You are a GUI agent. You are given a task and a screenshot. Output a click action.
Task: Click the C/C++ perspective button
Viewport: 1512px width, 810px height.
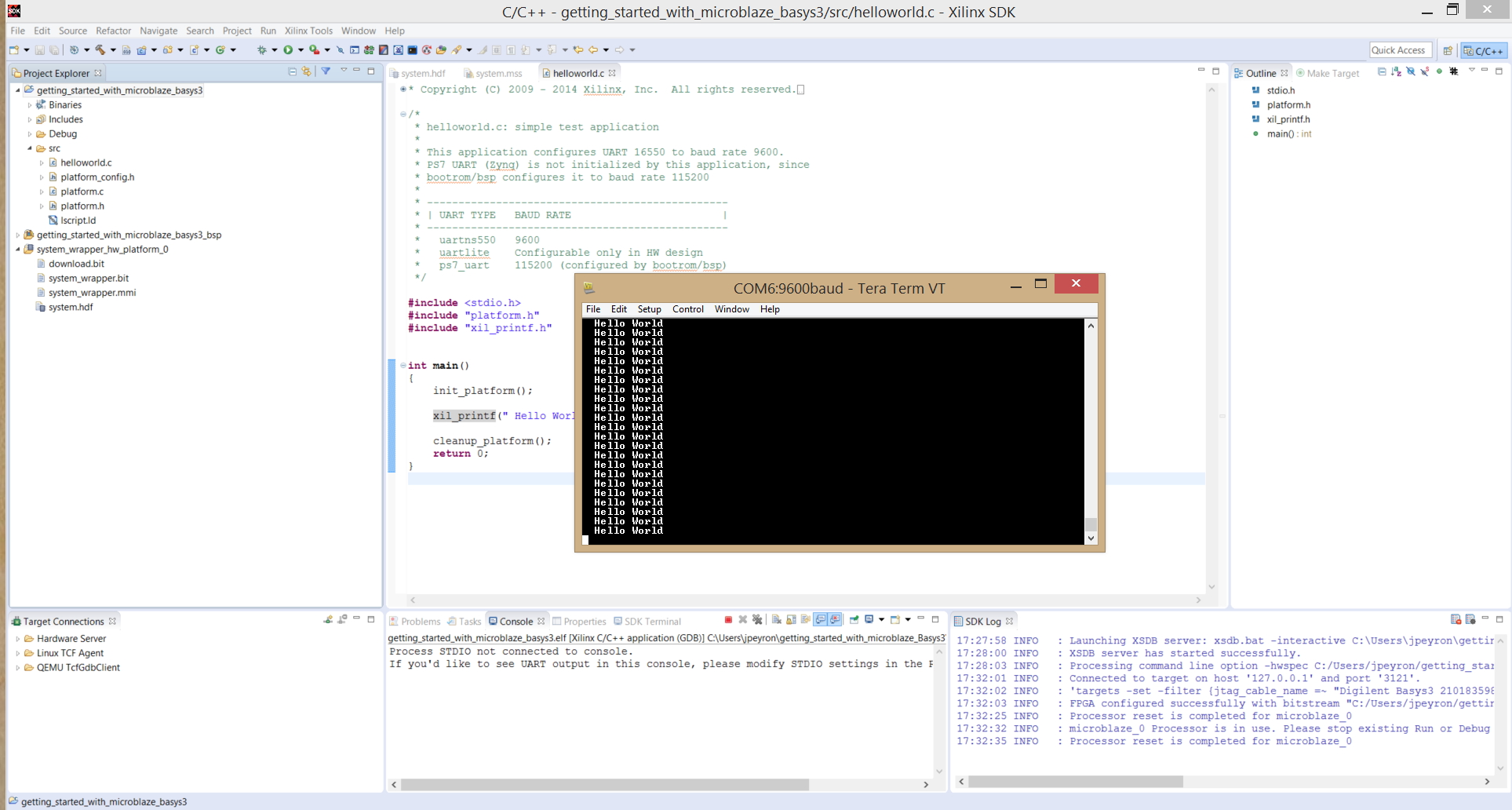coord(1484,50)
